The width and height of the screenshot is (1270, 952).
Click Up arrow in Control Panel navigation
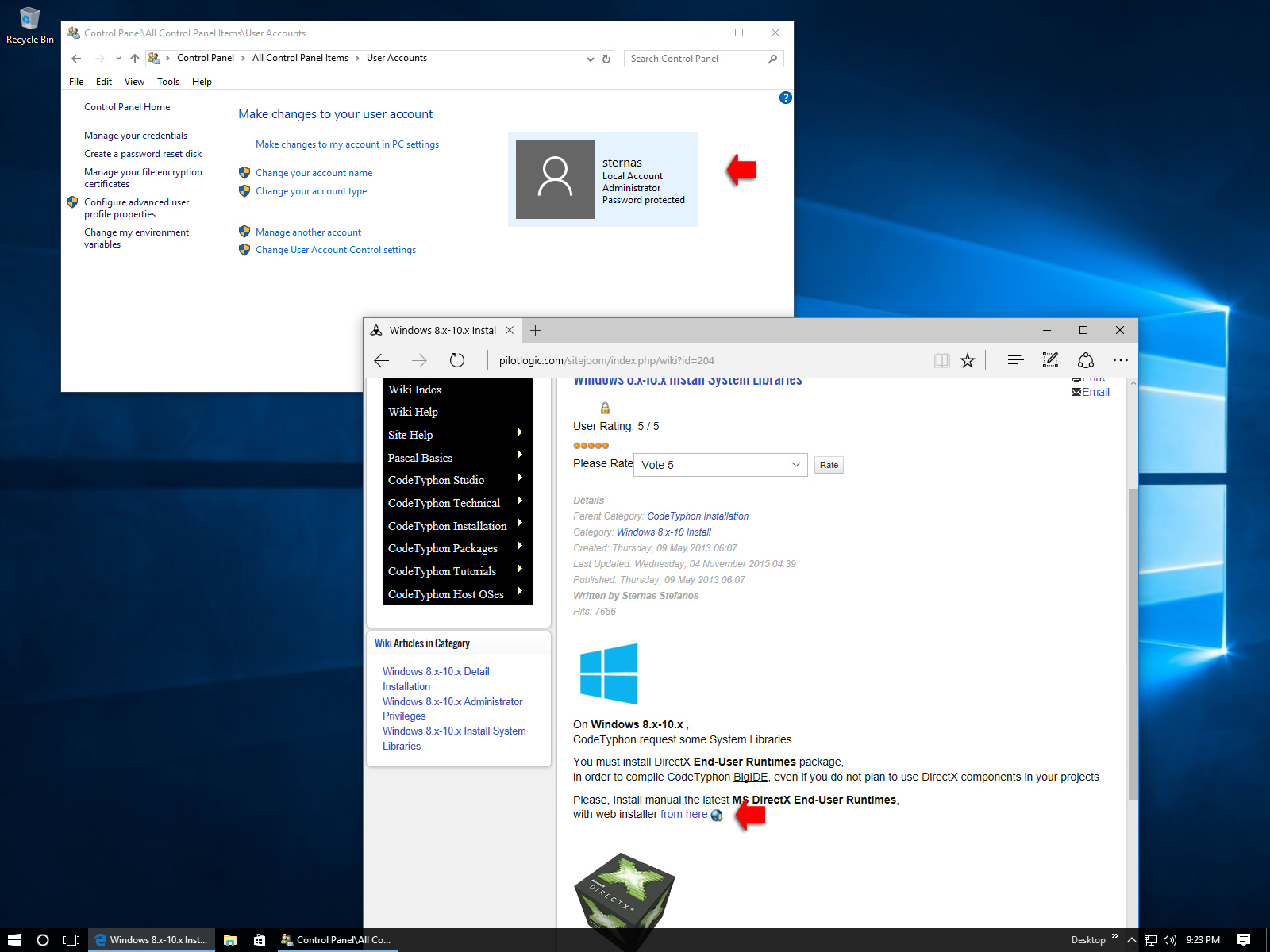[135, 59]
